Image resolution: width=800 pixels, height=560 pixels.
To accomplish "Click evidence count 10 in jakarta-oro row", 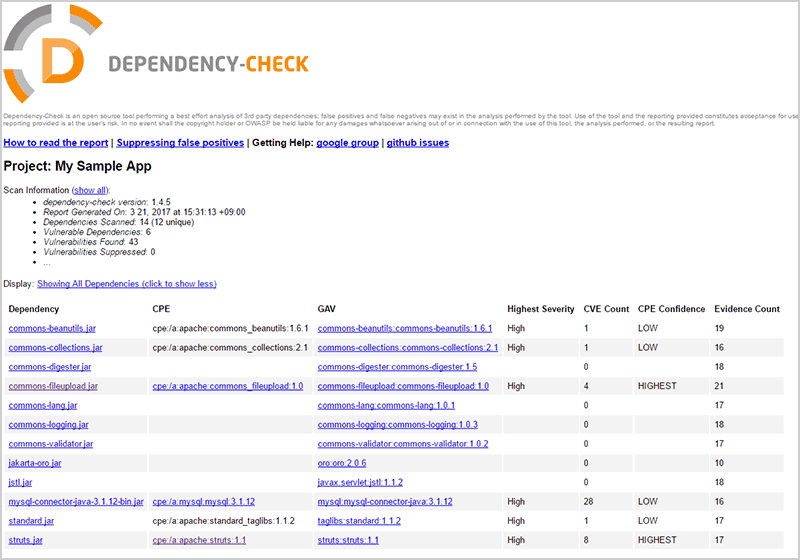I will 719,464.
